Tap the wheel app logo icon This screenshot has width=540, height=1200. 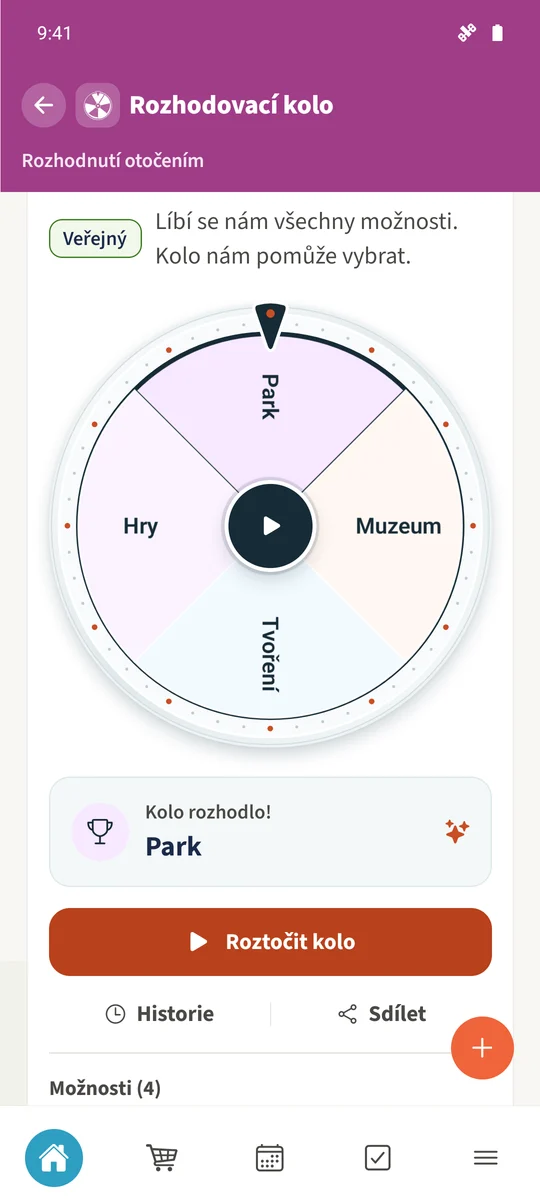98,105
